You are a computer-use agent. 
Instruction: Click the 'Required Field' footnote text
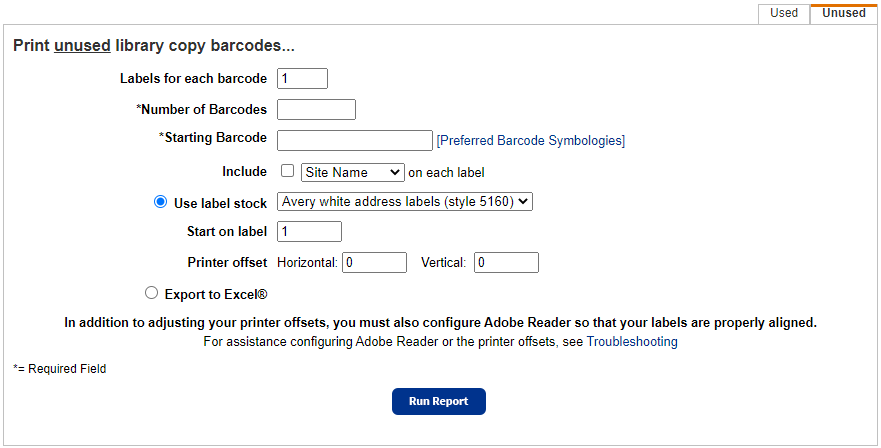[x=60, y=369]
